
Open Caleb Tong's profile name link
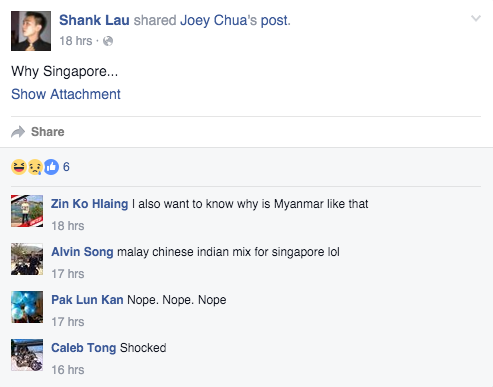click(84, 348)
